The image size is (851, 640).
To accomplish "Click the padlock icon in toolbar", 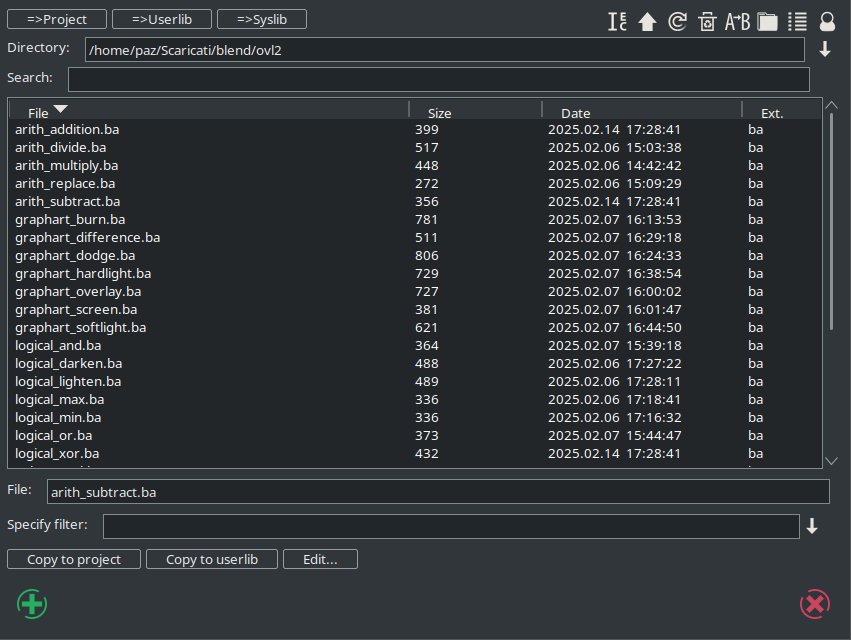I will coord(827,21).
